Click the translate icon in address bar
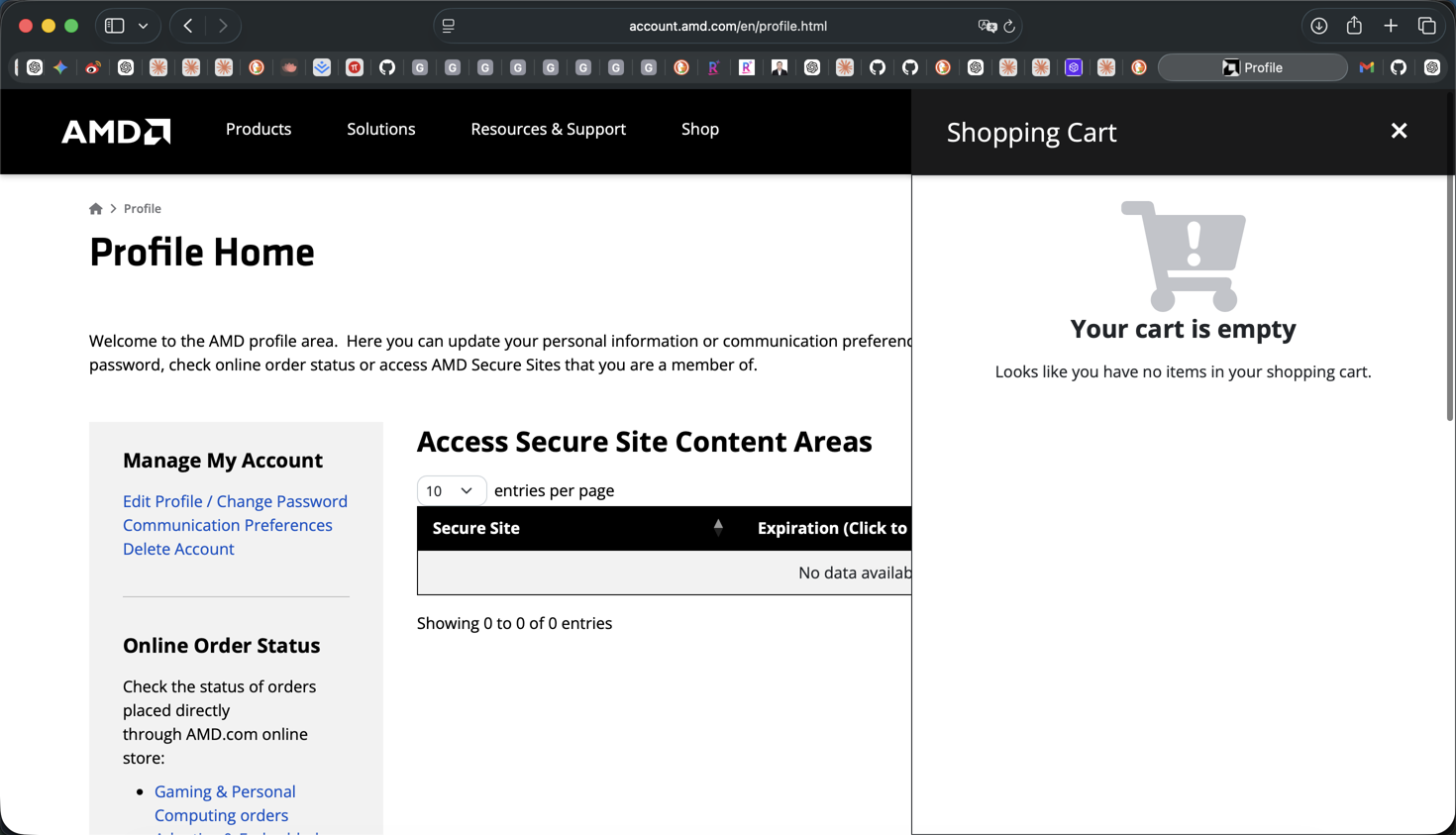Screen dimensions: 1456x835 coord(987,26)
